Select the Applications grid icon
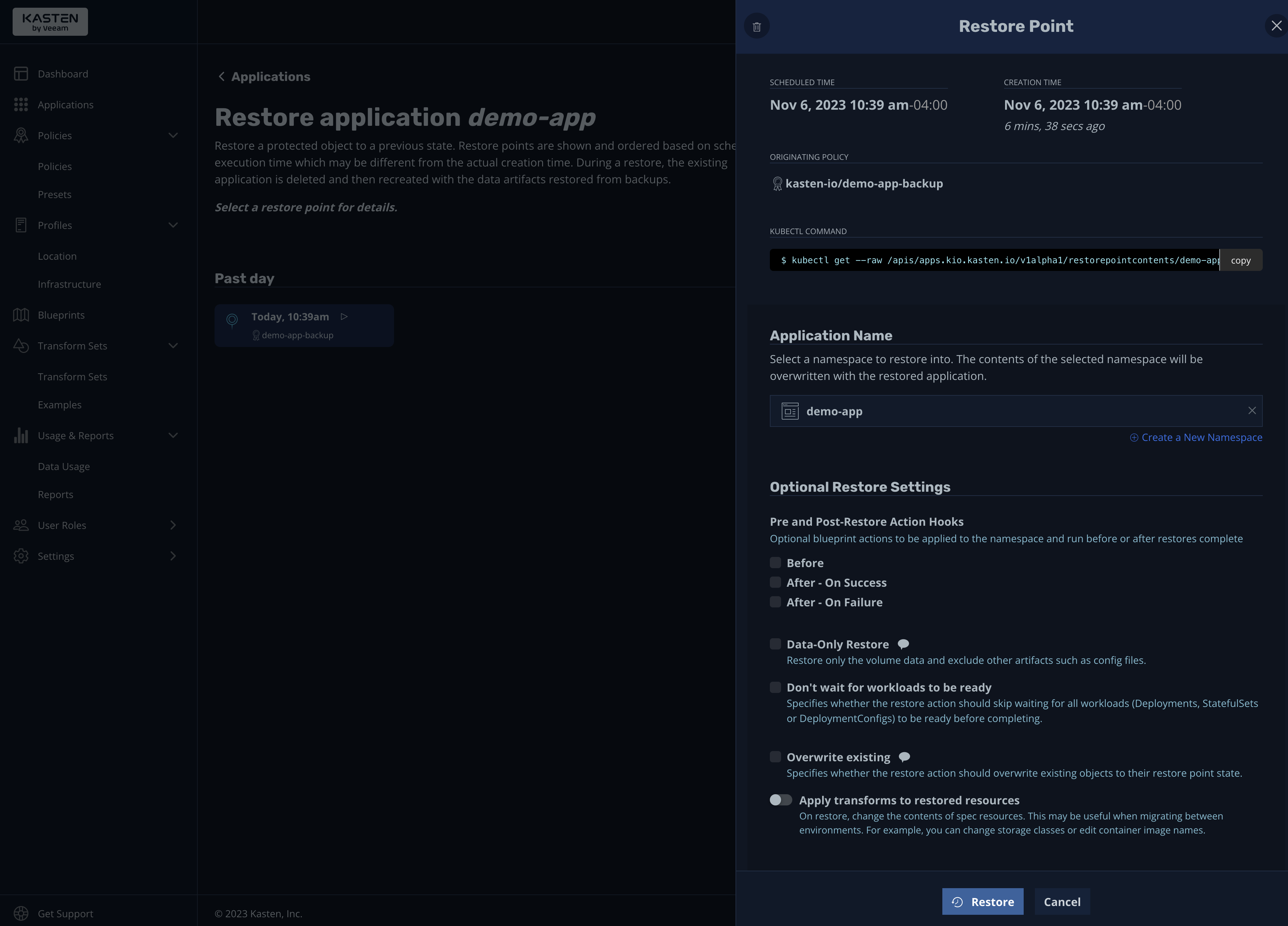Screen dimensions: 1288x926 pos(20,104)
